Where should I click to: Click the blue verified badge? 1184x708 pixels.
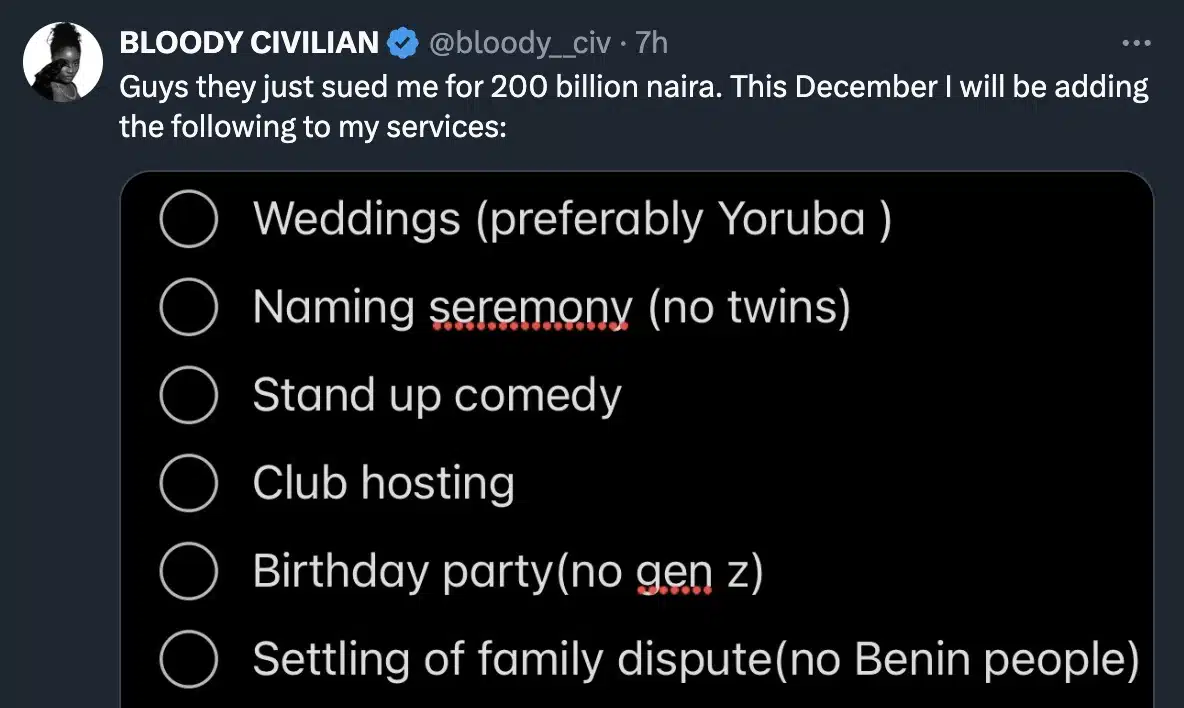[x=402, y=43]
